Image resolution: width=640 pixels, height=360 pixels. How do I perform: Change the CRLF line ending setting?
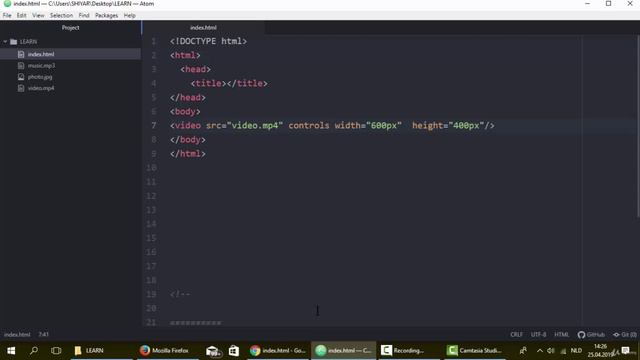coord(516,334)
